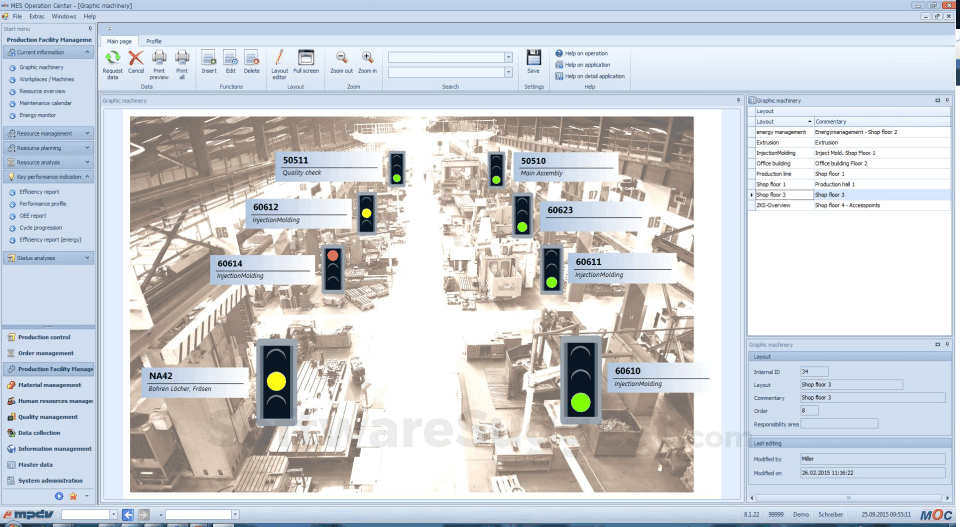Expand the Resource management section
The width and height of the screenshot is (960, 527).
(x=48, y=133)
